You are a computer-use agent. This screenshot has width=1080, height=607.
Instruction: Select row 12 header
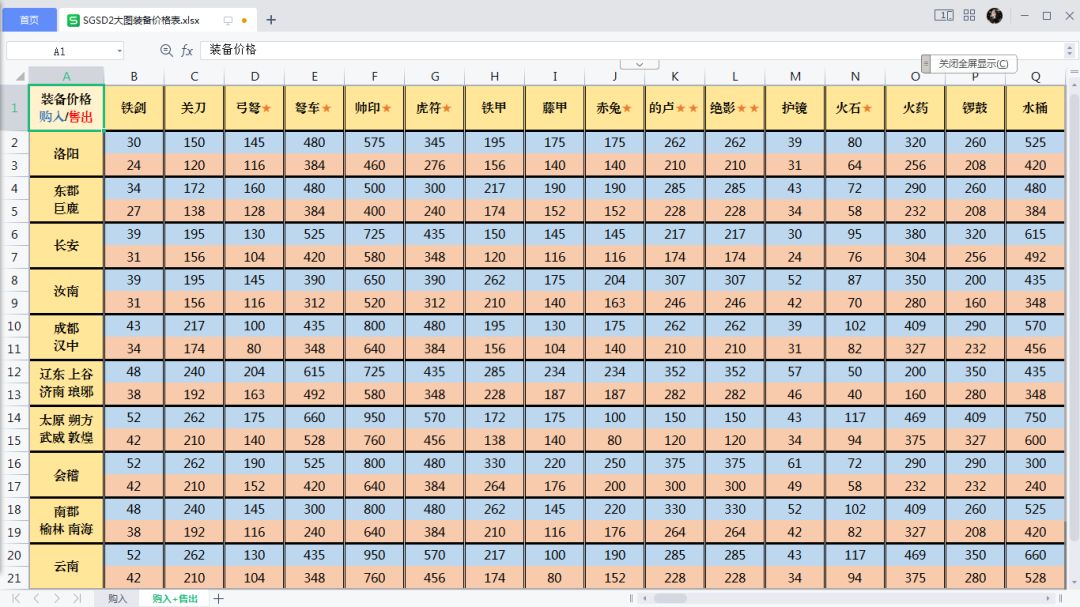(x=14, y=372)
